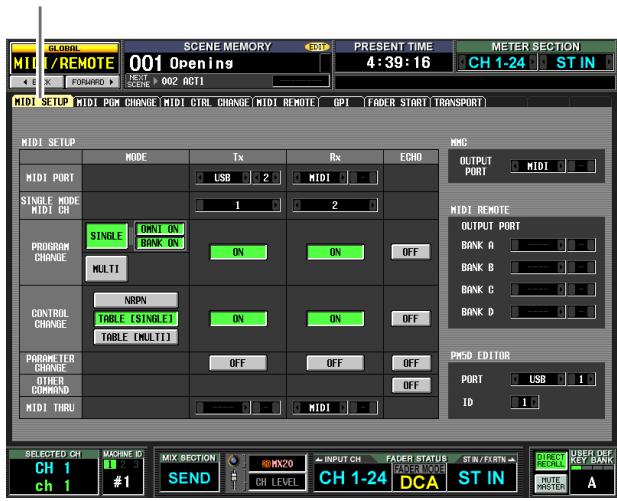Screen dimensions: 617x501
Task: Click USER DEF KEY BANK A
Action: (x=591, y=483)
